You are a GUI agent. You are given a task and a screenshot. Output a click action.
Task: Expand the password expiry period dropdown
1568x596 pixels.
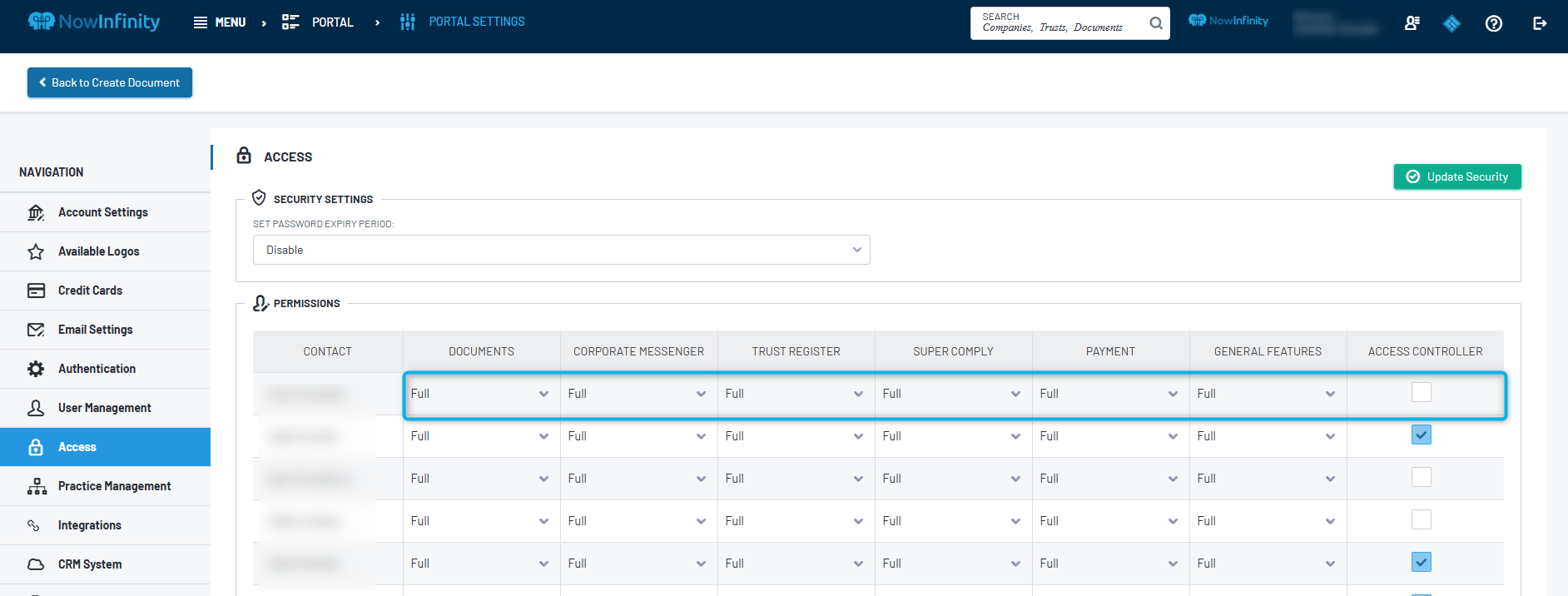[562, 250]
